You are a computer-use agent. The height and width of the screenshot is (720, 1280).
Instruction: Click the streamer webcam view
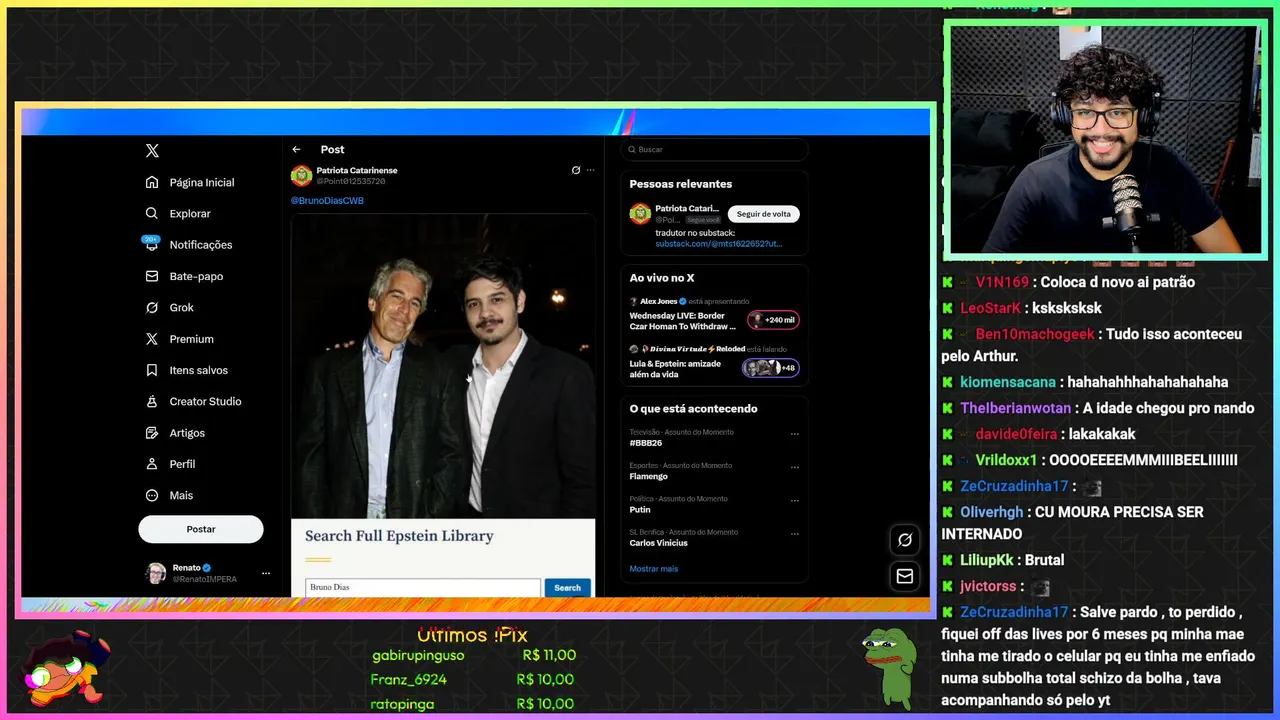[1106, 140]
